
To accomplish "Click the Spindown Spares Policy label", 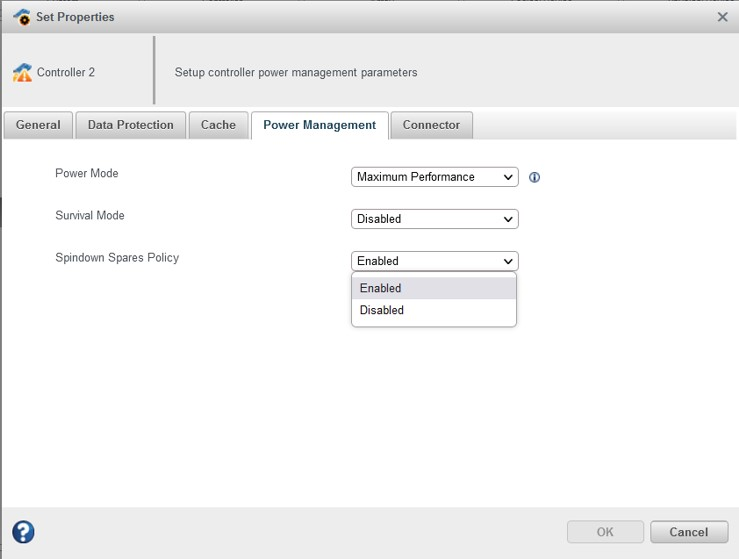I will pyautogui.click(x=117, y=258).
